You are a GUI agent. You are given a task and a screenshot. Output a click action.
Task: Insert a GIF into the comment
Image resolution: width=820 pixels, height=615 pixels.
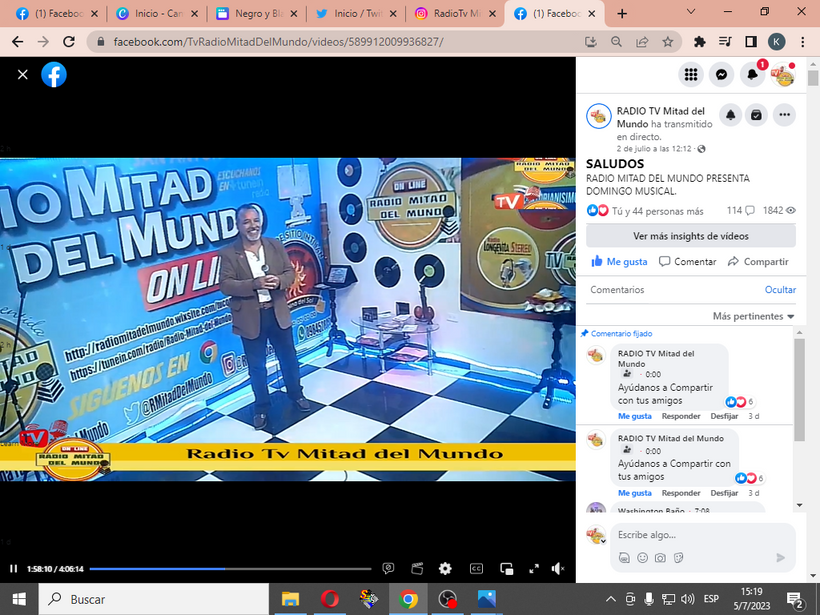(624, 558)
